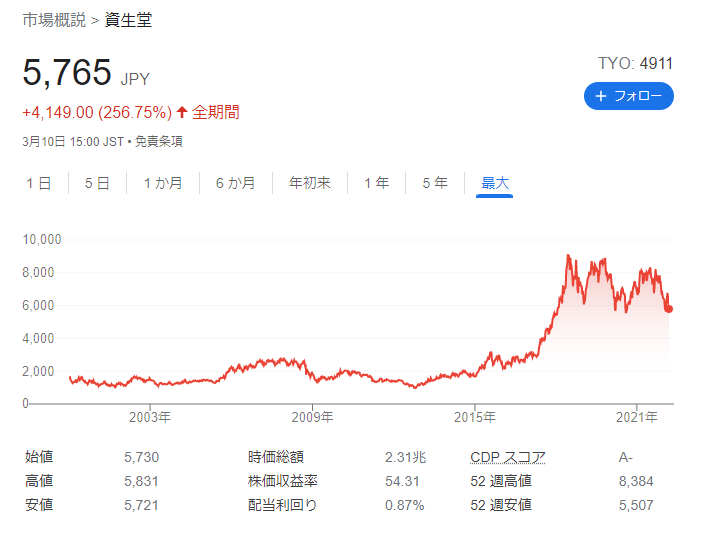Click the 10,000 y-axis label

coord(42,239)
